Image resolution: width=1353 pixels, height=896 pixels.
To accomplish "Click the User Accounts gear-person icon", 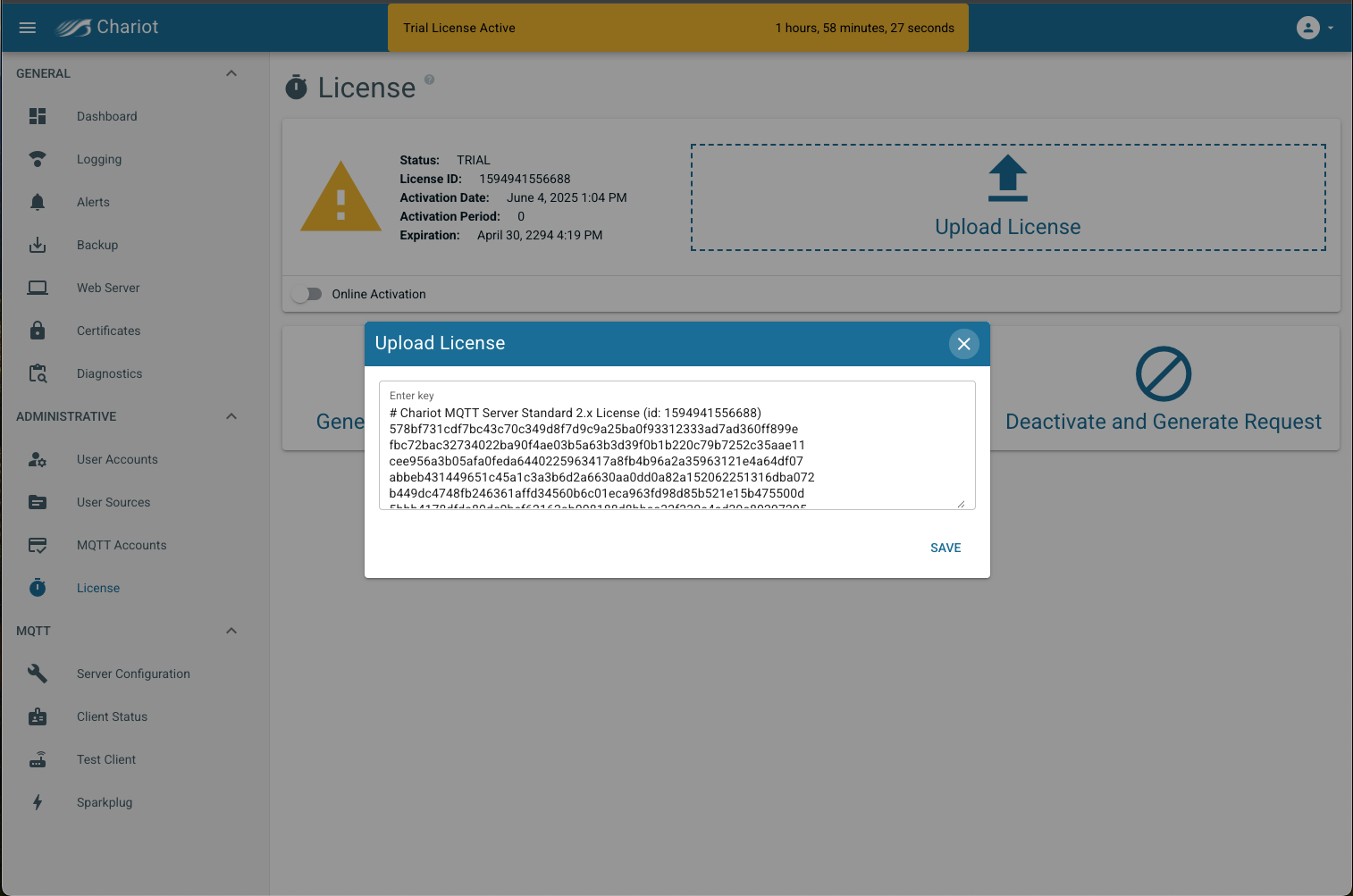I will [x=38, y=459].
